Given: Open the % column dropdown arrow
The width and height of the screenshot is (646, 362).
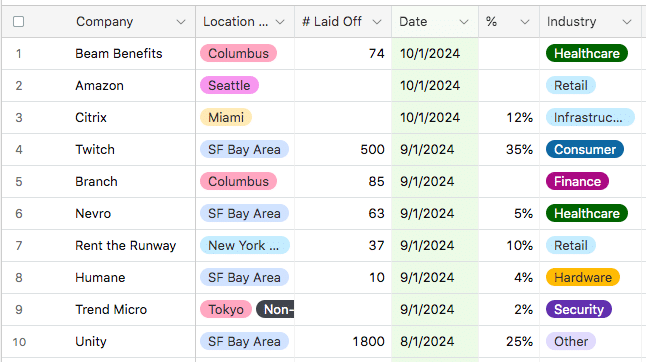Looking at the screenshot, I should (x=524, y=22).
